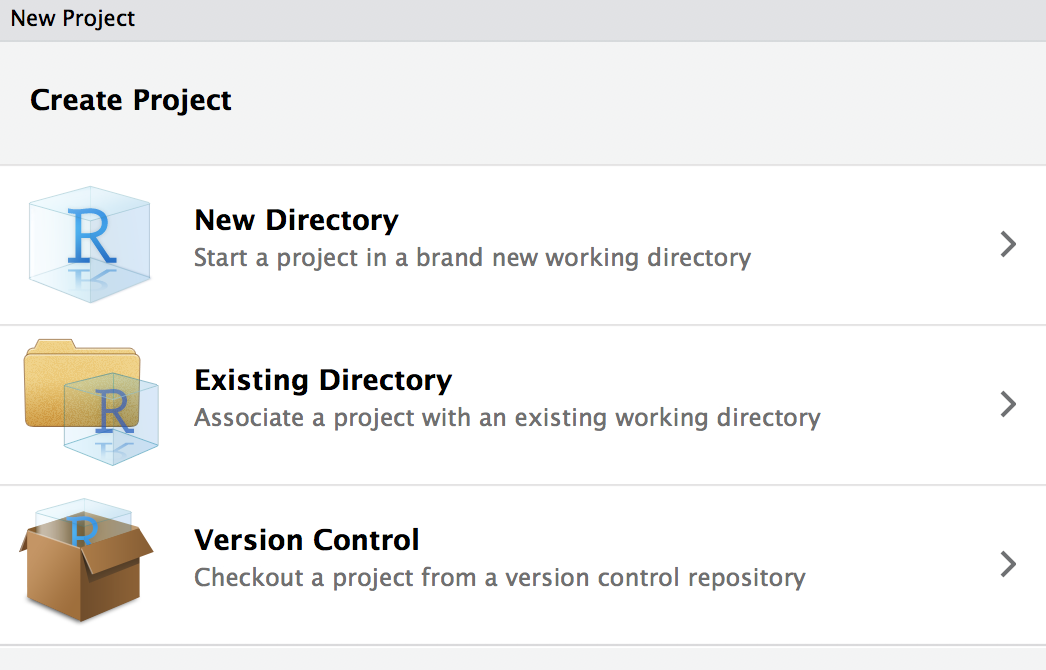1046x670 pixels.
Task: Select the Existing Directory heading
Action: pos(323,380)
